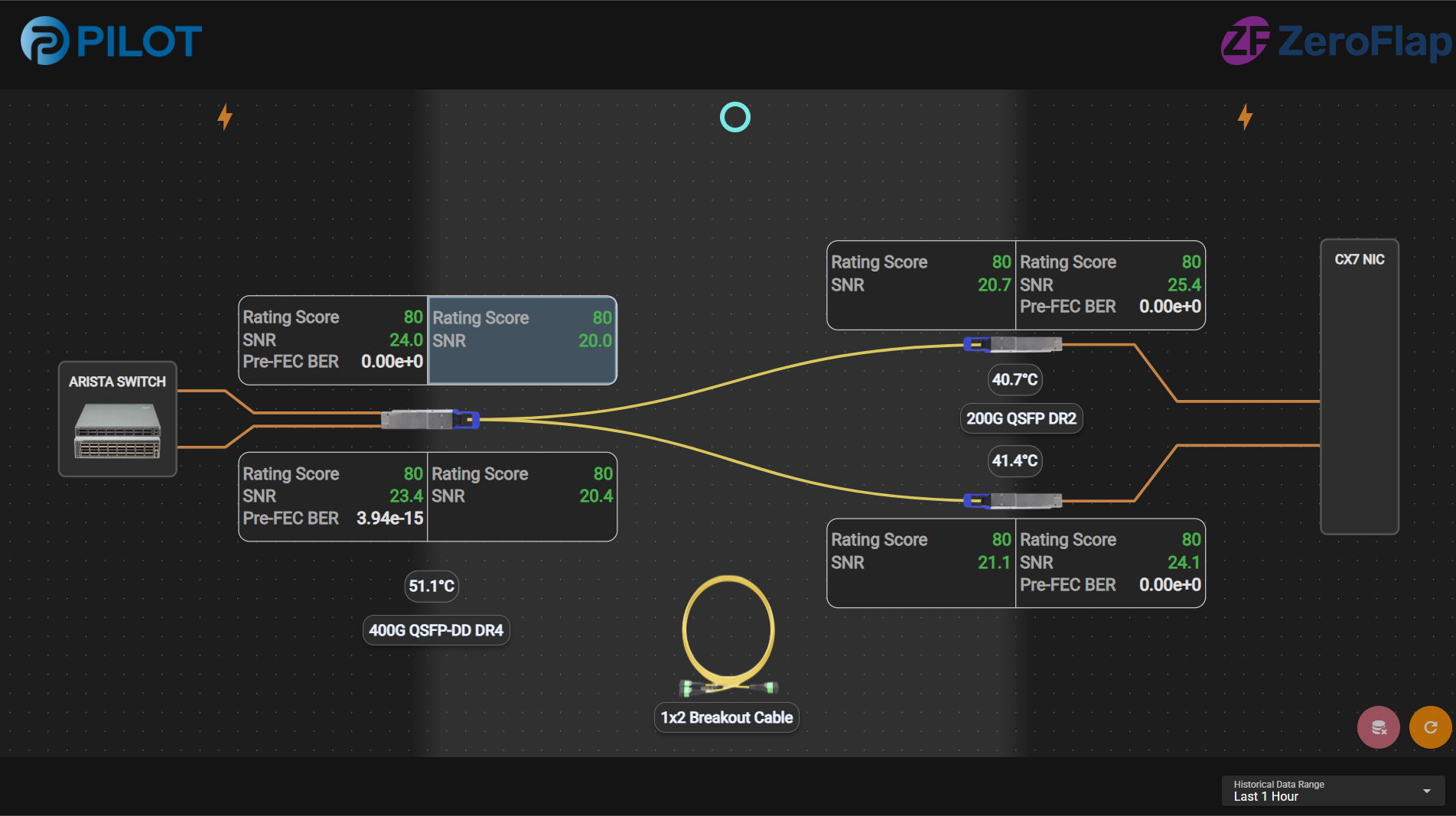Image resolution: width=1456 pixels, height=816 pixels.
Task: Click the red database clear button
Action: pos(1378,727)
